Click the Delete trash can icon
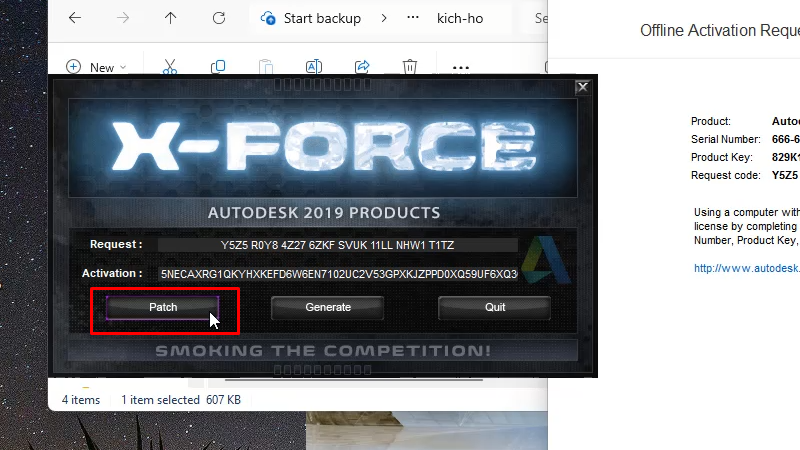This screenshot has height=450, width=800. (x=410, y=67)
